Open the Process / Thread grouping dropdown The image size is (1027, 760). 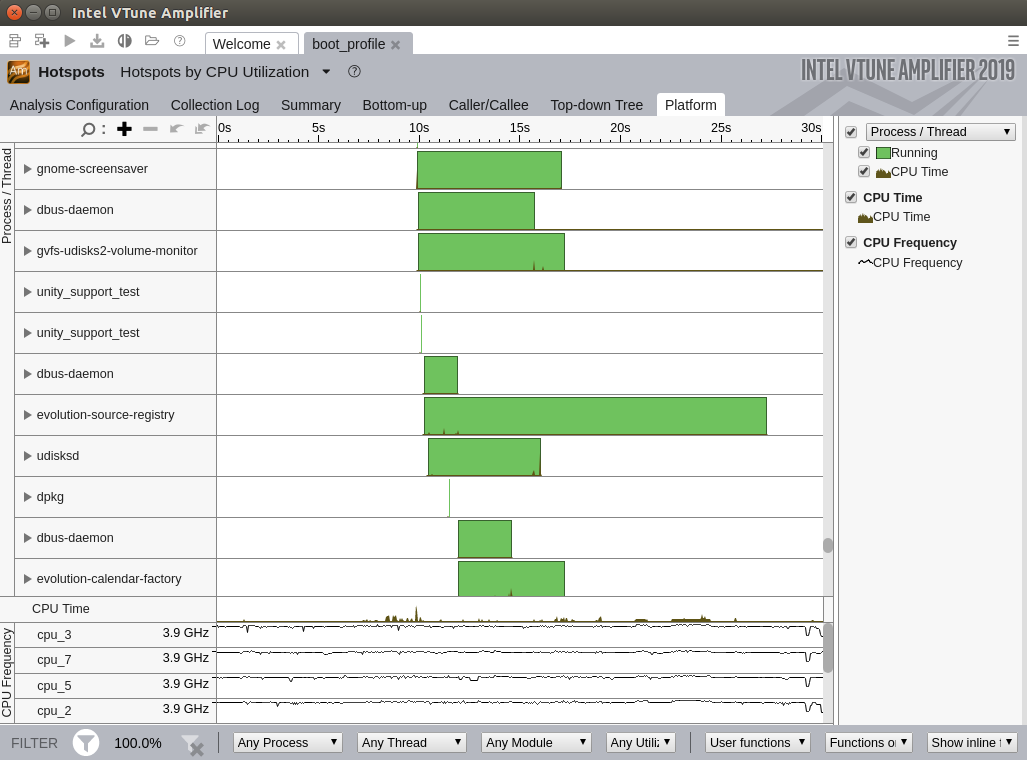click(940, 132)
